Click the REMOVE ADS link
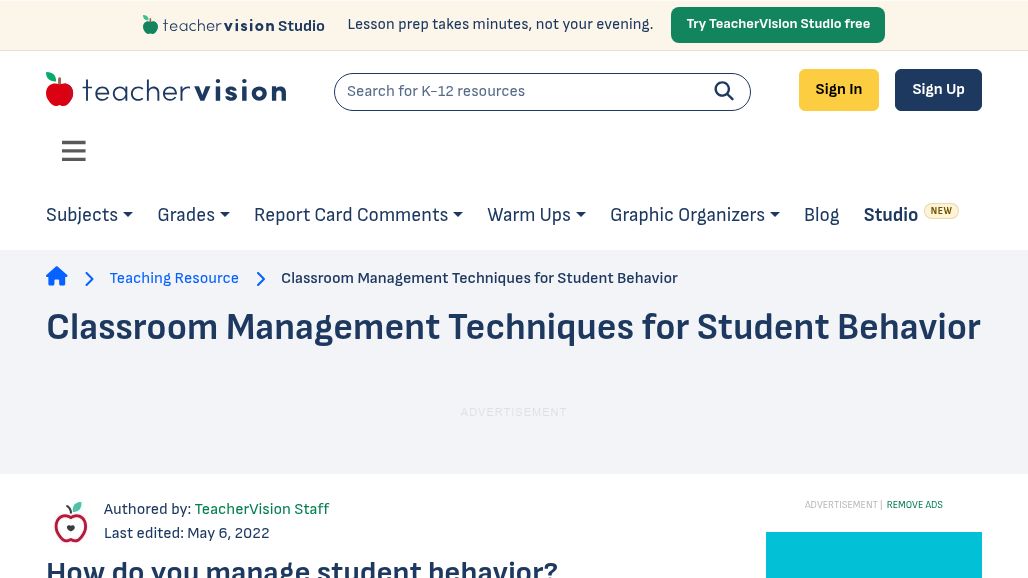The width and height of the screenshot is (1028, 578). pyautogui.click(x=915, y=505)
